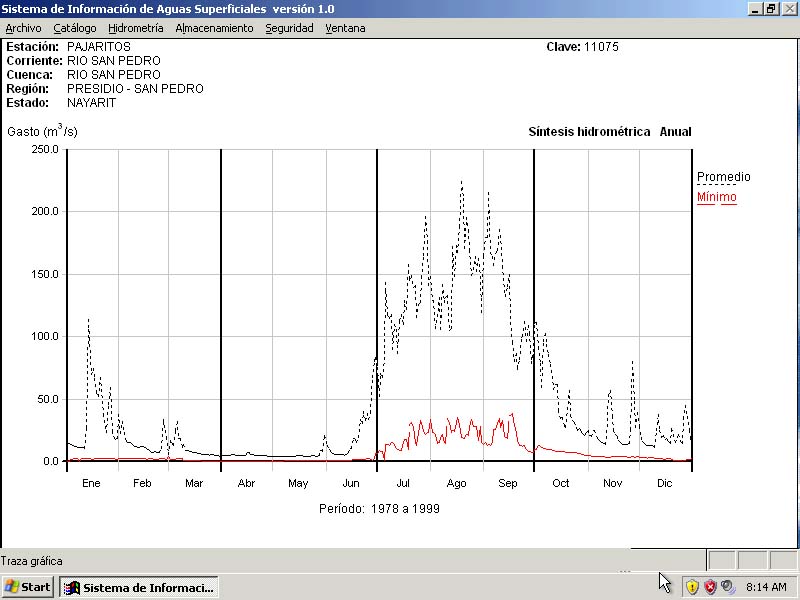Click the Período 1978 a 1999 caption
The height and width of the screenshot is (600, 800).
pyautogui.click(x=379, y=508)
